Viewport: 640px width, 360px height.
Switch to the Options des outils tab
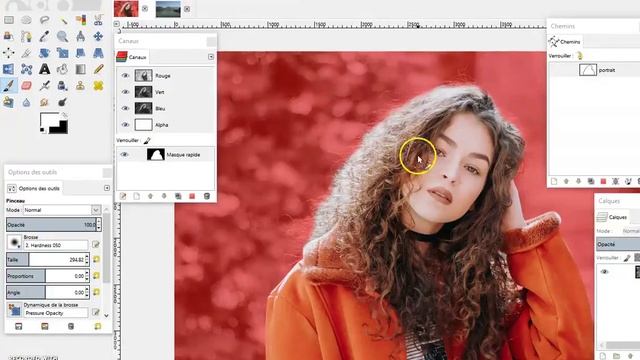34,188
